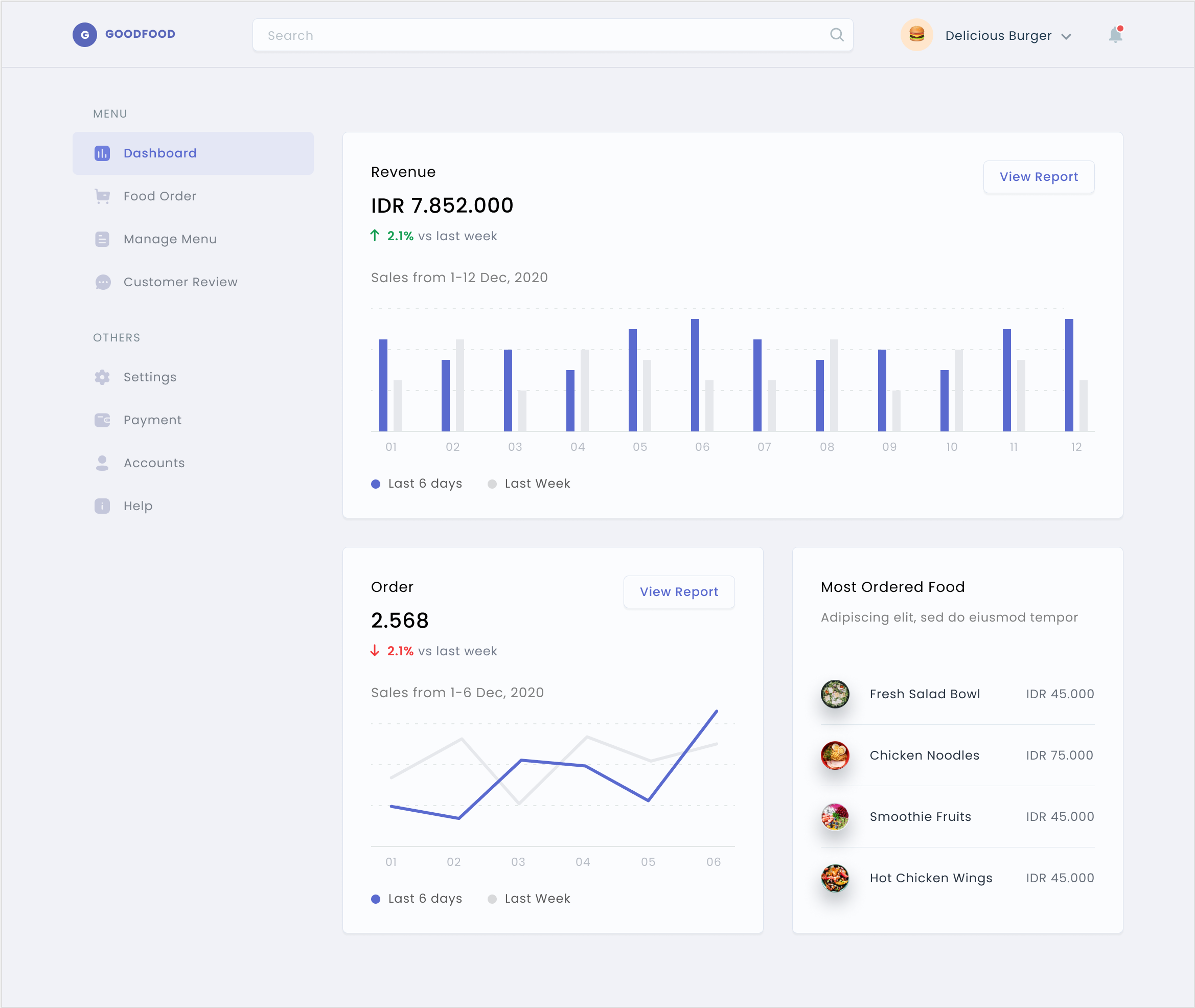
Task: Click the Food Order cart icon
Action: point(102,197)
